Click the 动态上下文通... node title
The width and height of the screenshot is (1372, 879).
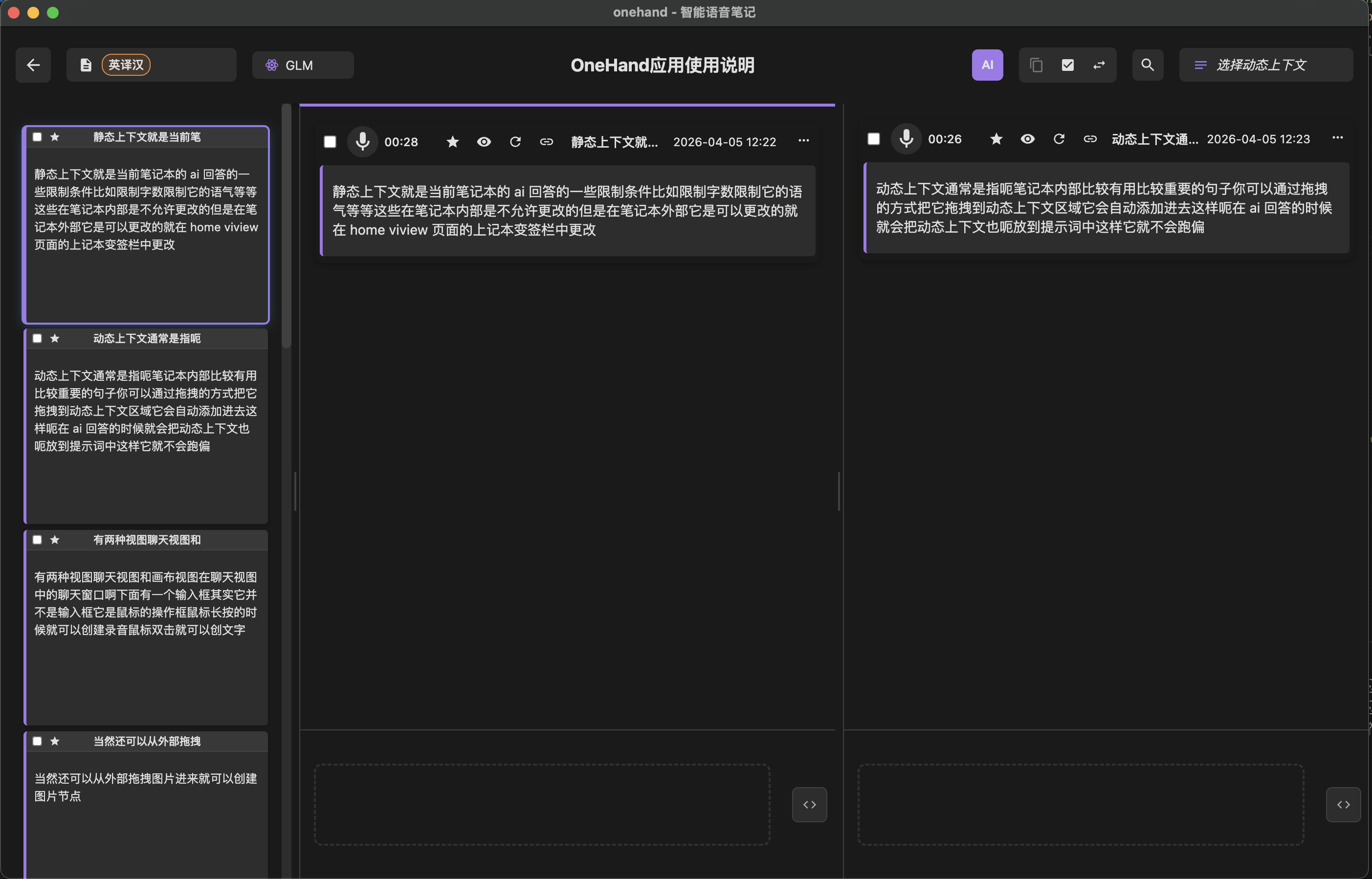click(1155, 139)
